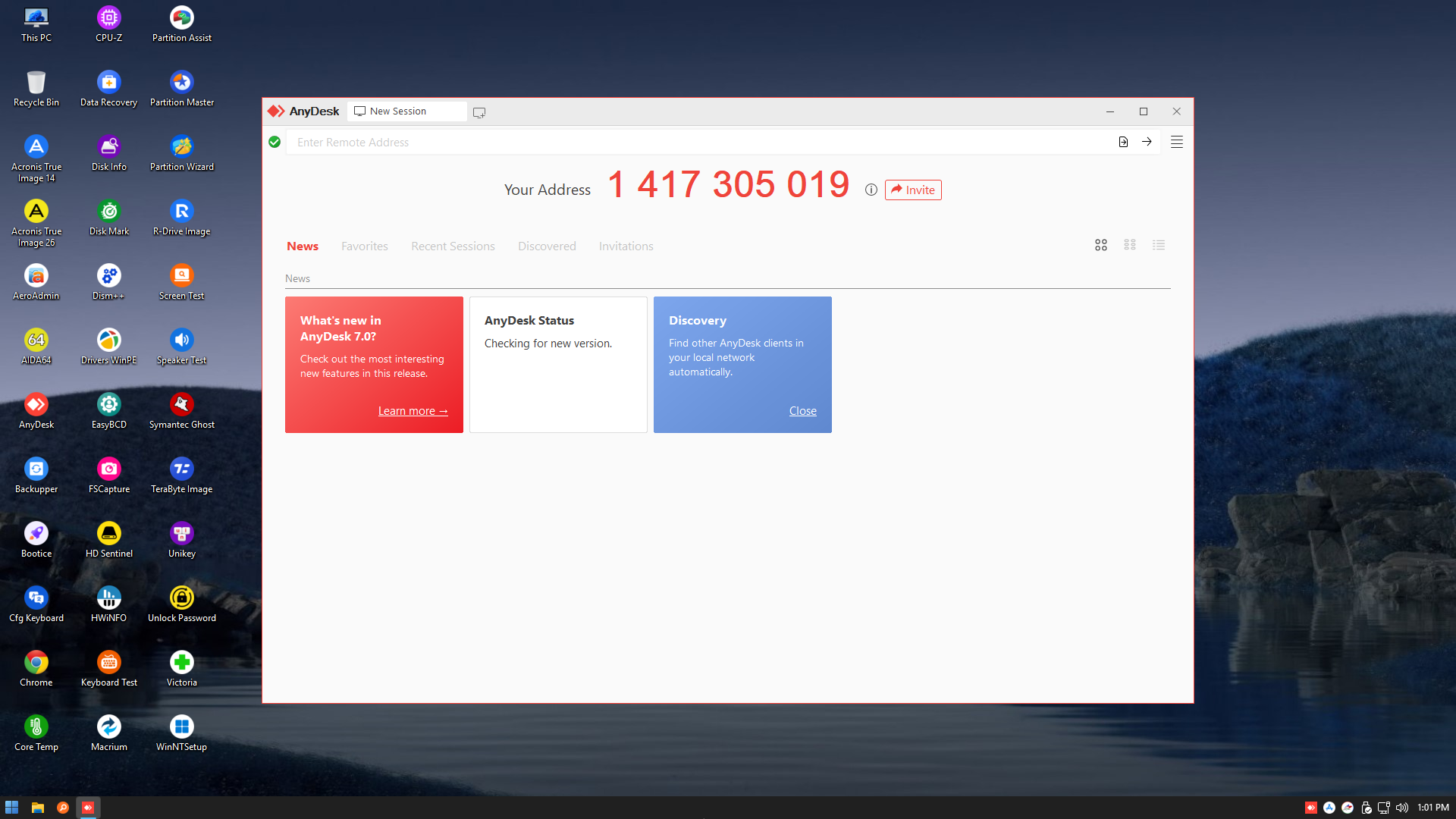Image resolution: width=1456 pixels, height=819 pixels.
Task: Click the volume icon in system tray
Action: (1402, 808)
